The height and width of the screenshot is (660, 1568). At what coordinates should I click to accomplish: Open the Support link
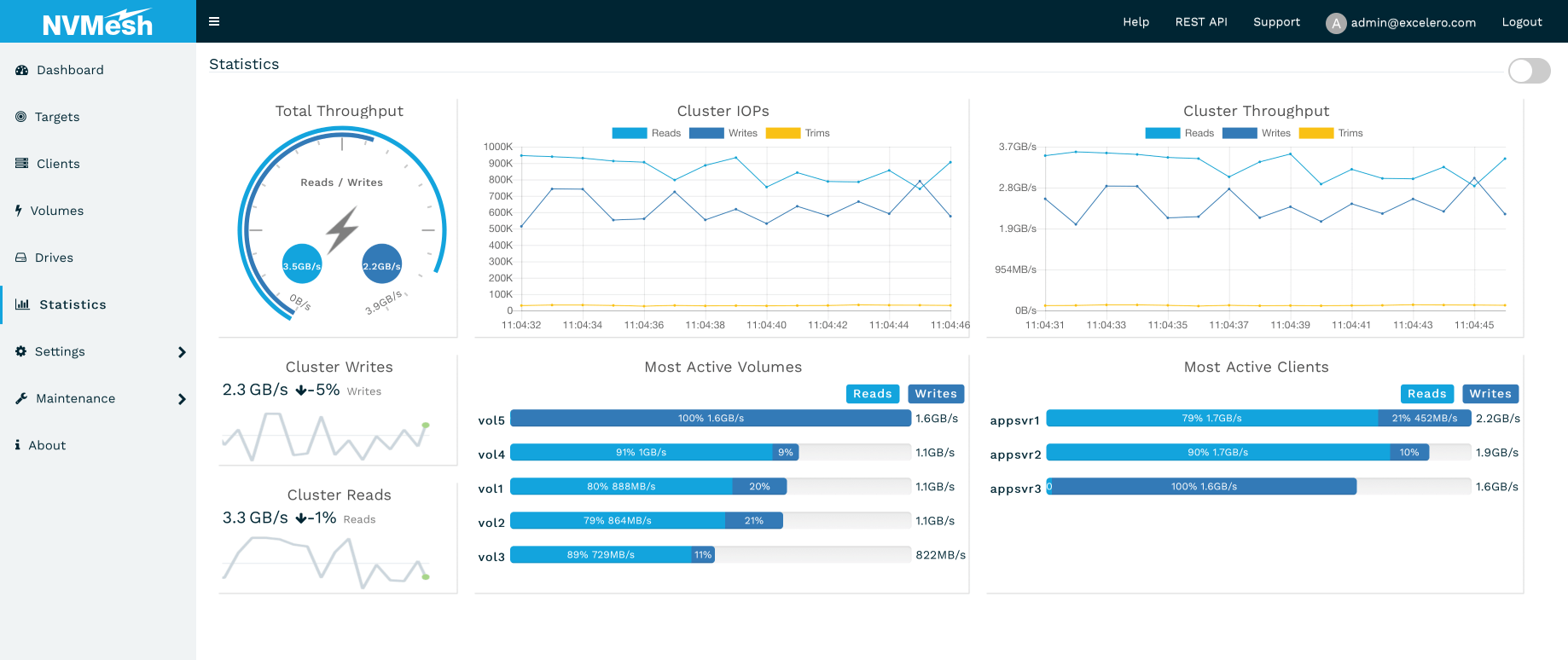pyautogui.click(x=1276, y=22)
